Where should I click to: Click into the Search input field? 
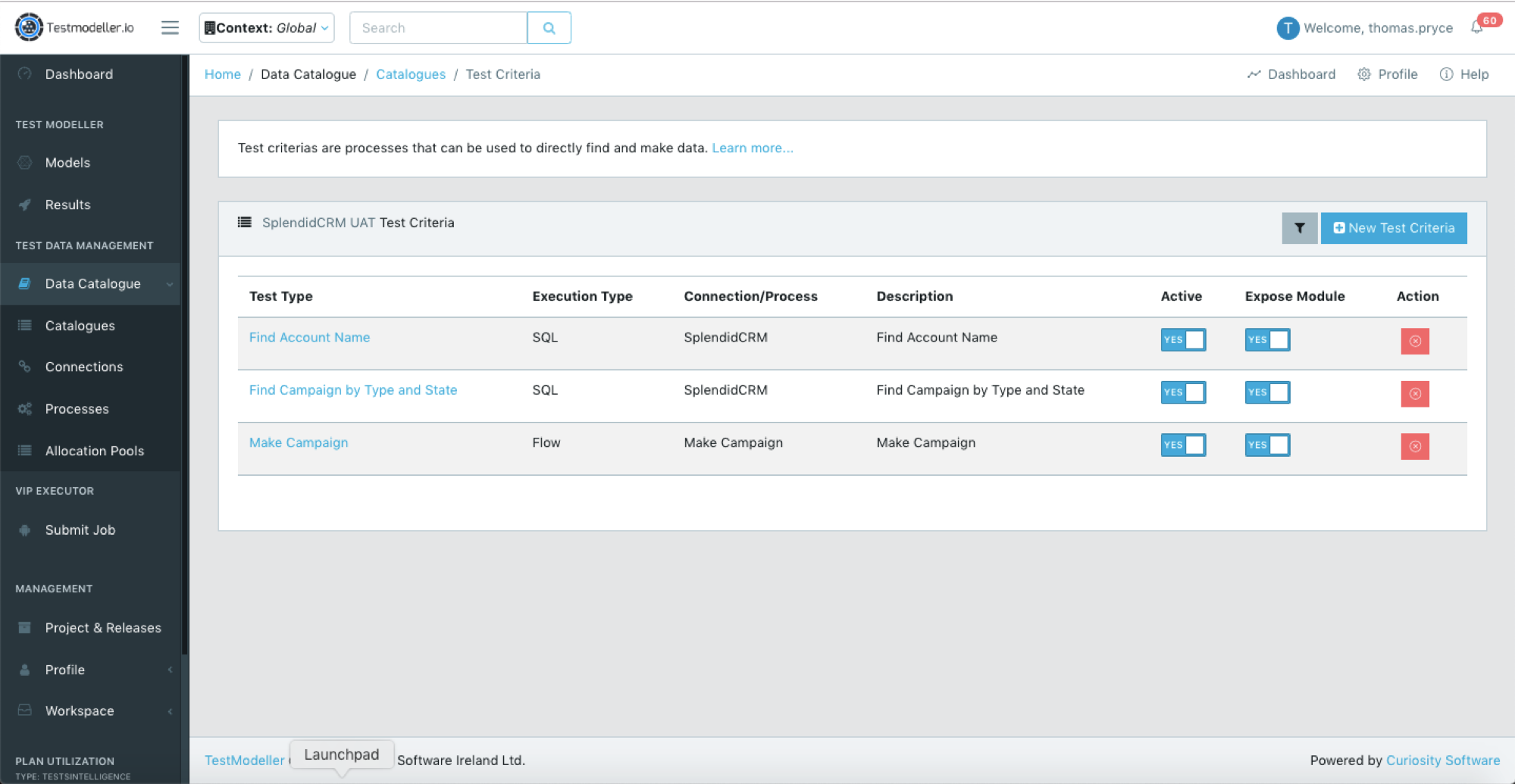[x=439, y=28]
